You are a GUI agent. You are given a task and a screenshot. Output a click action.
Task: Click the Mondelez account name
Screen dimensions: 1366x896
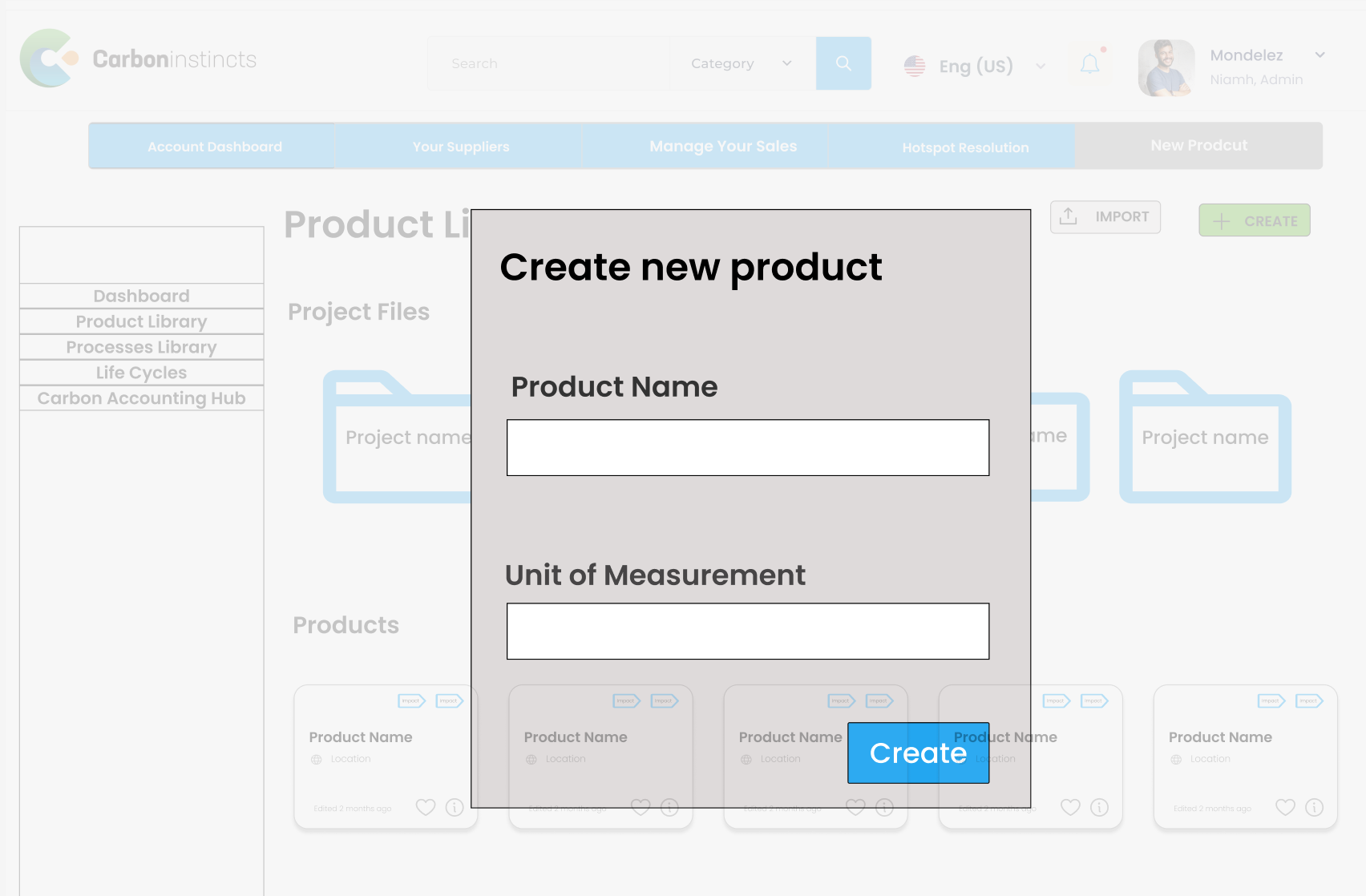(x=1247, y=55)
